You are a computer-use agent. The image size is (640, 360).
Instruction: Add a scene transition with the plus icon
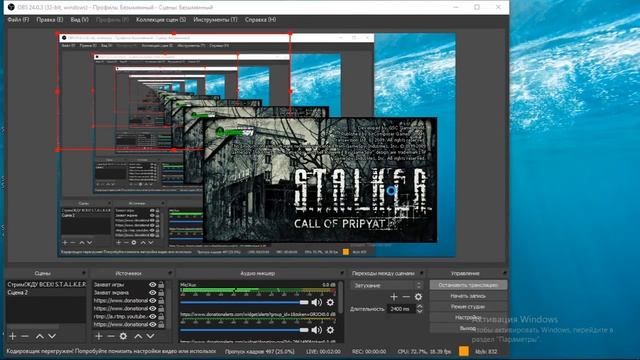click(394, 297)
